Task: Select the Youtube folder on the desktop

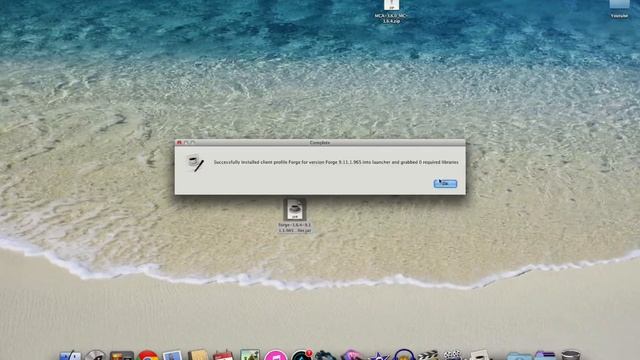Action: coord(619,9)
